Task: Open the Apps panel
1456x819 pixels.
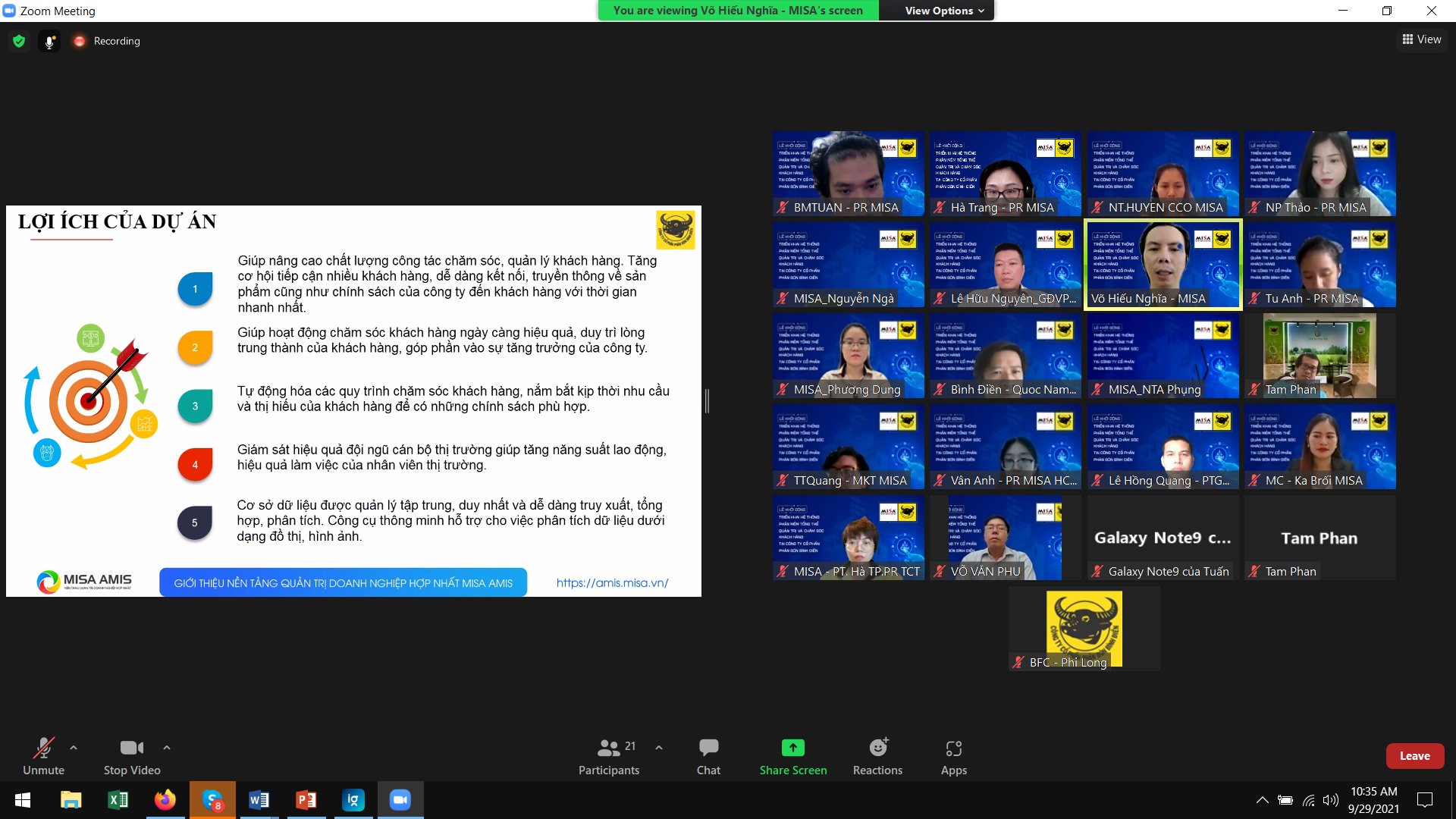Action: [953, 756]
